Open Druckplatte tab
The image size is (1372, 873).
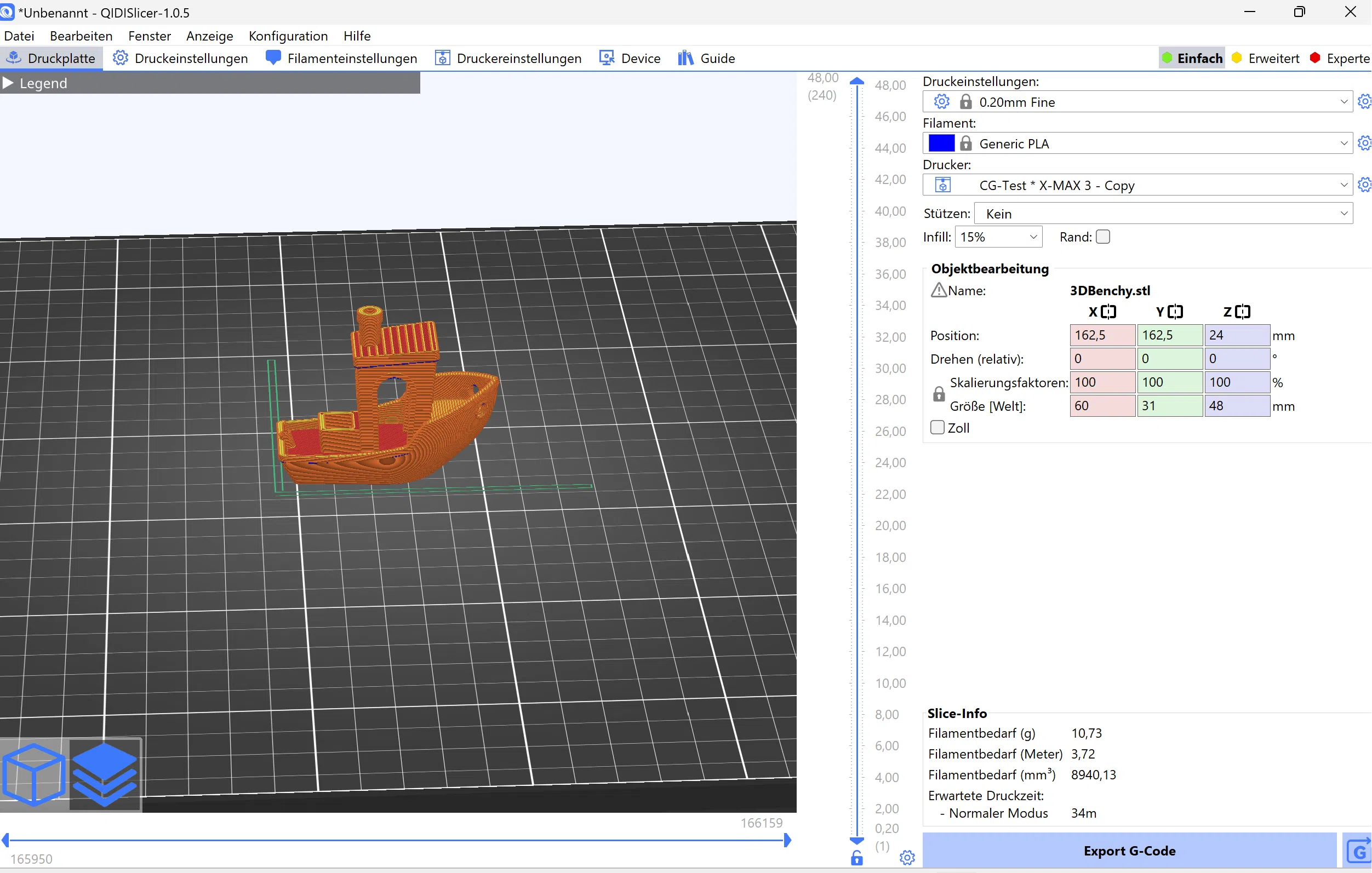point(52,58)
